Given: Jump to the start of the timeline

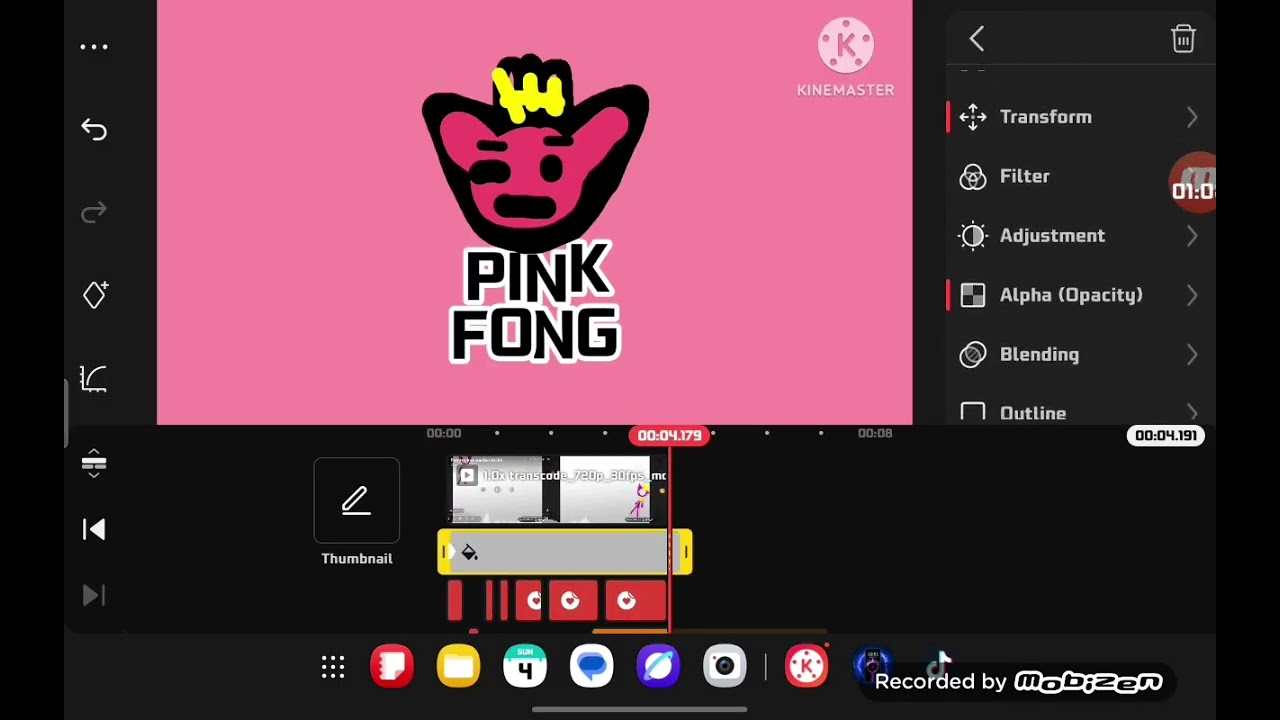Looking at the screenshot, I should 94,530.
